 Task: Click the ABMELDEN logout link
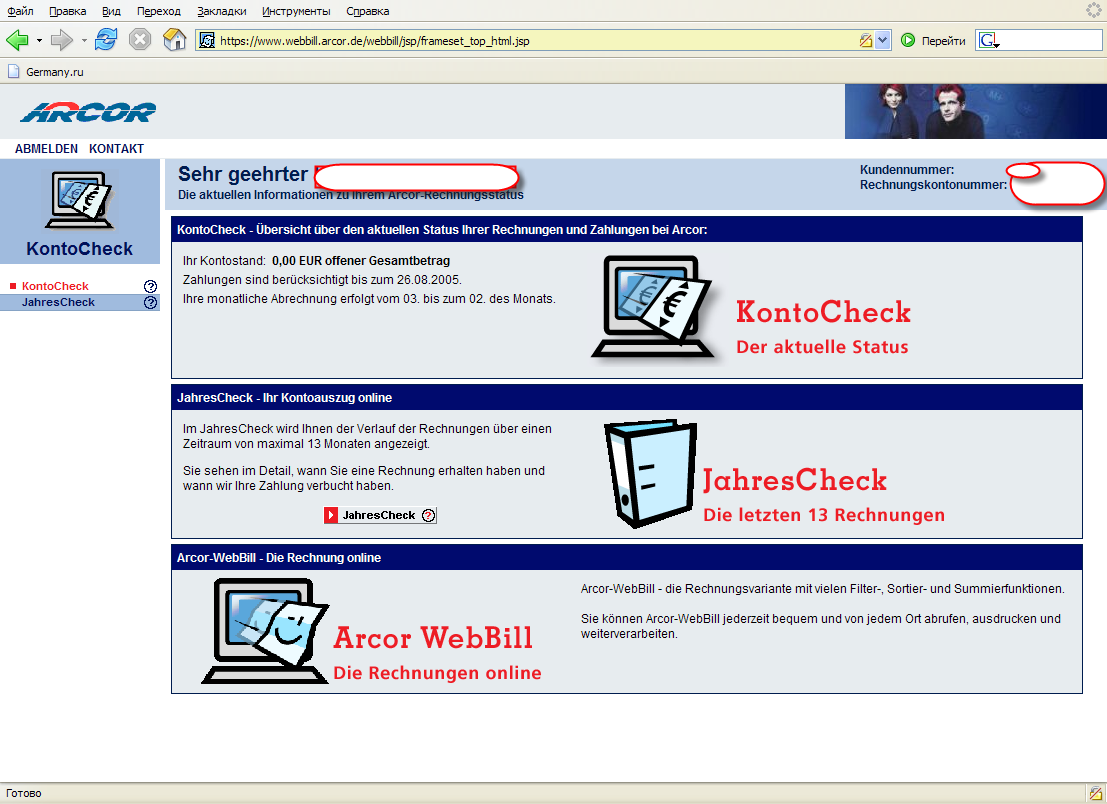tap(46, 149)
